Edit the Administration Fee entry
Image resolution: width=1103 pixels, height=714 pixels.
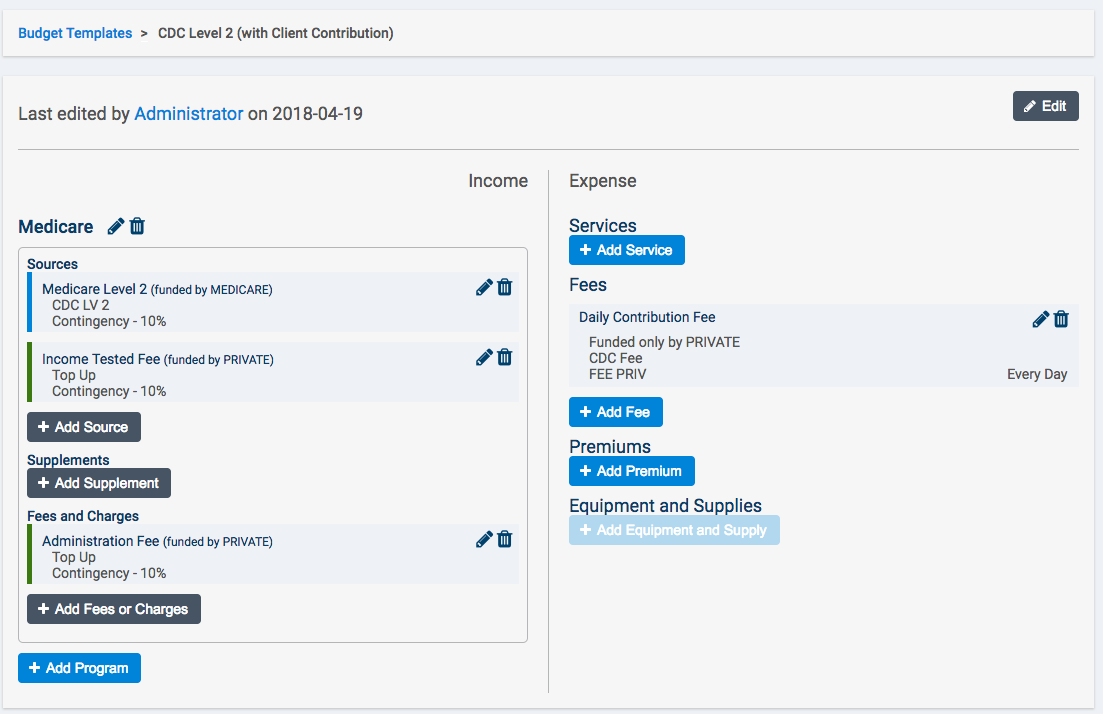(x=484, y=540)
